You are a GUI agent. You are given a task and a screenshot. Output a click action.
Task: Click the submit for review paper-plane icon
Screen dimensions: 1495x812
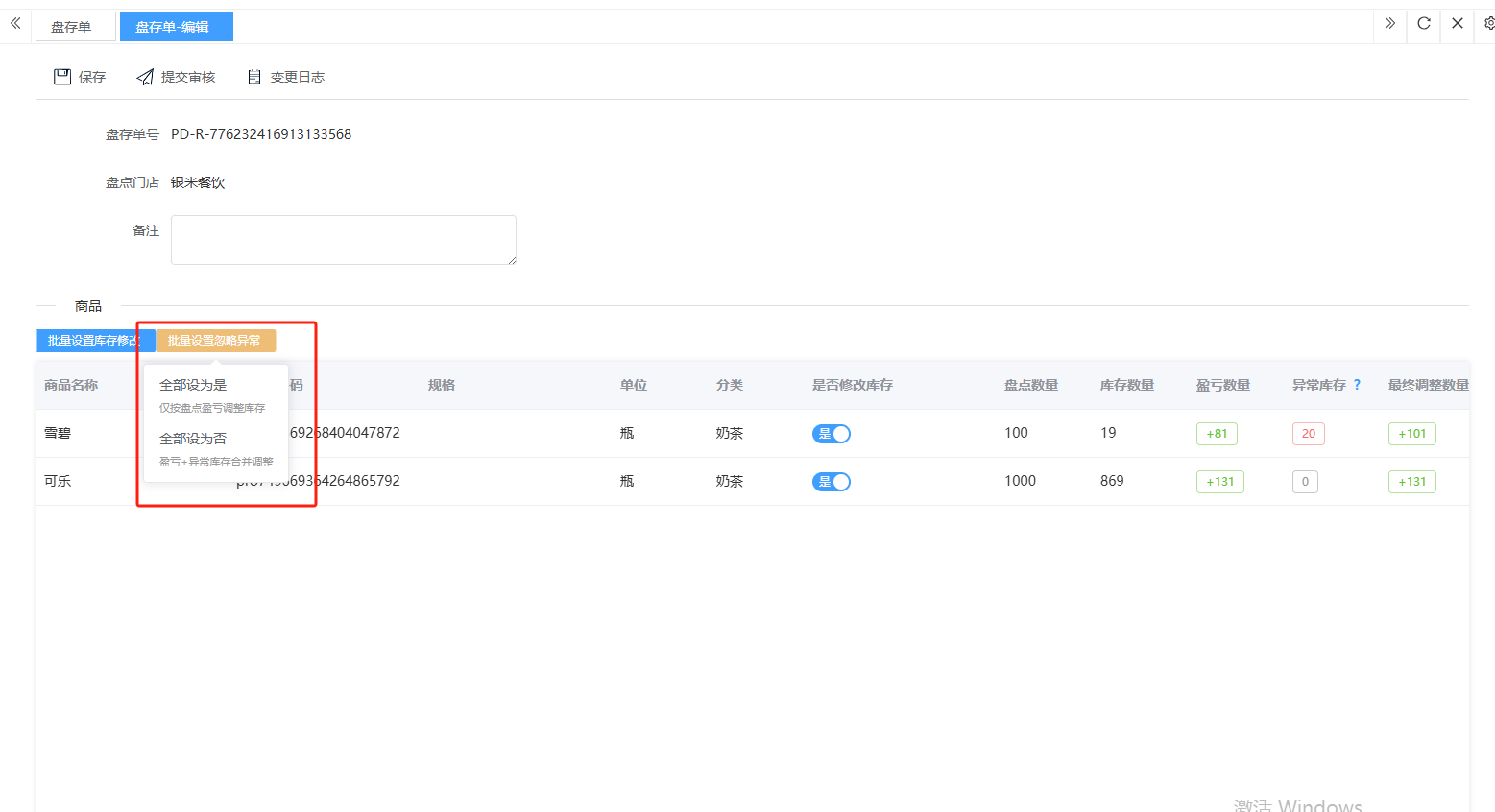pyautogui.click(x=145, y=77)
